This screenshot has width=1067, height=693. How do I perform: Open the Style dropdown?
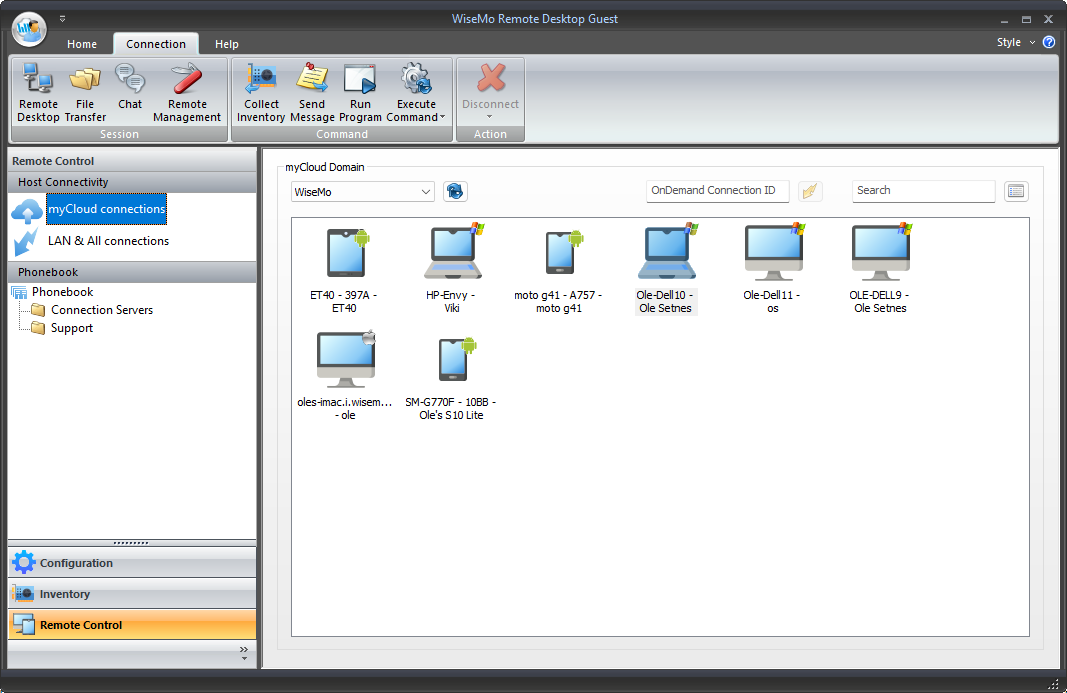coord(1013,43)
